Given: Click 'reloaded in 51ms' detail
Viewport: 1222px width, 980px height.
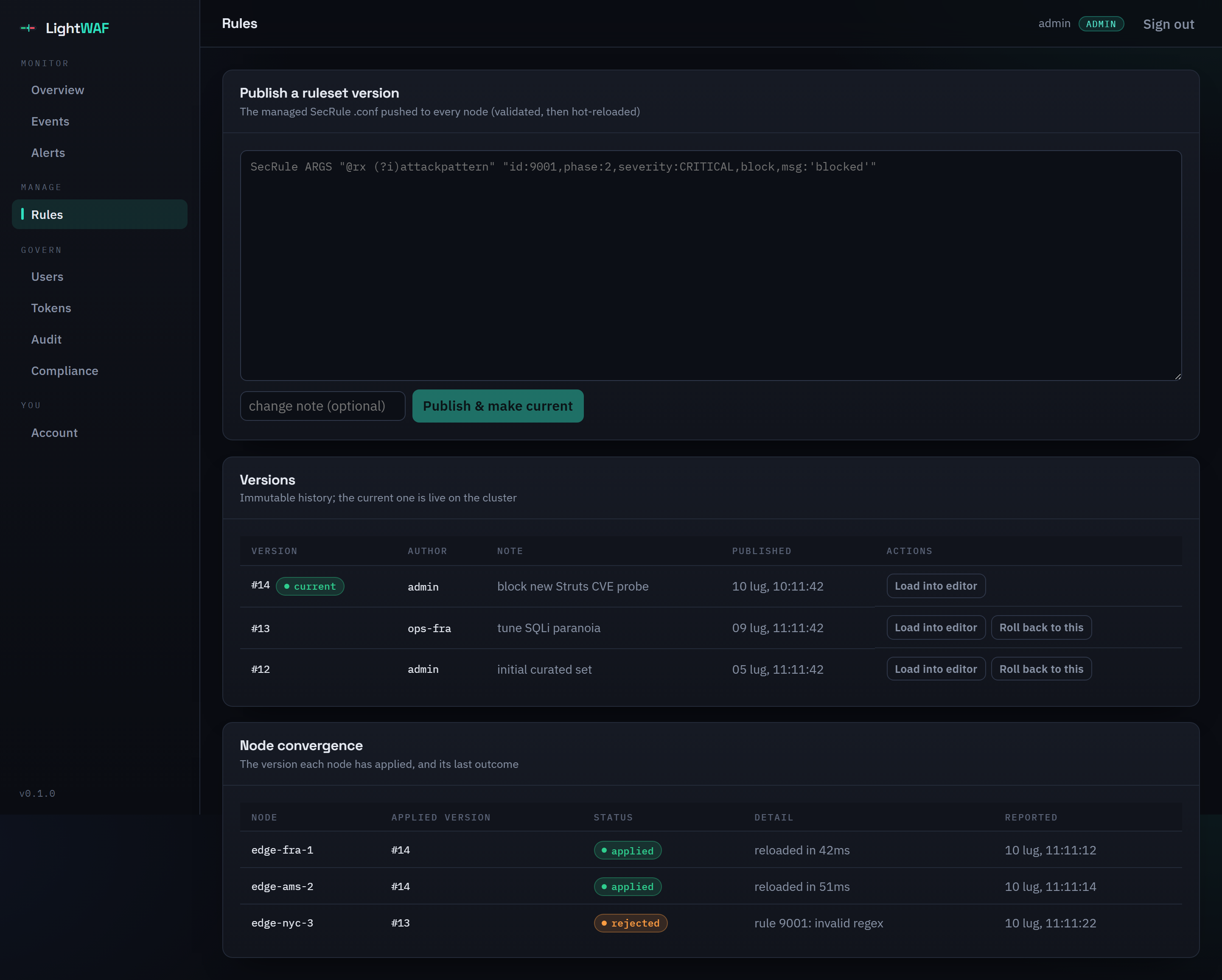Looking at the screenshot, I should (x=802, y=887).
